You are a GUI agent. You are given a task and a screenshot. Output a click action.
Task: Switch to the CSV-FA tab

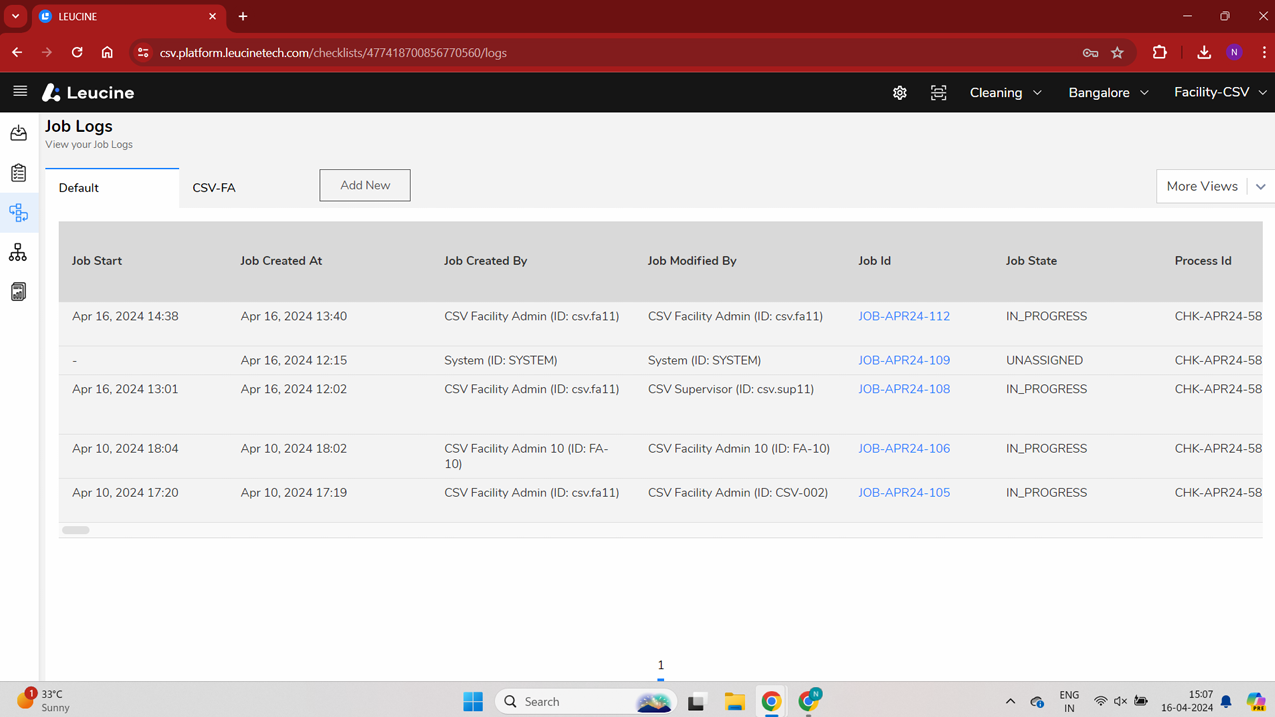214,187
